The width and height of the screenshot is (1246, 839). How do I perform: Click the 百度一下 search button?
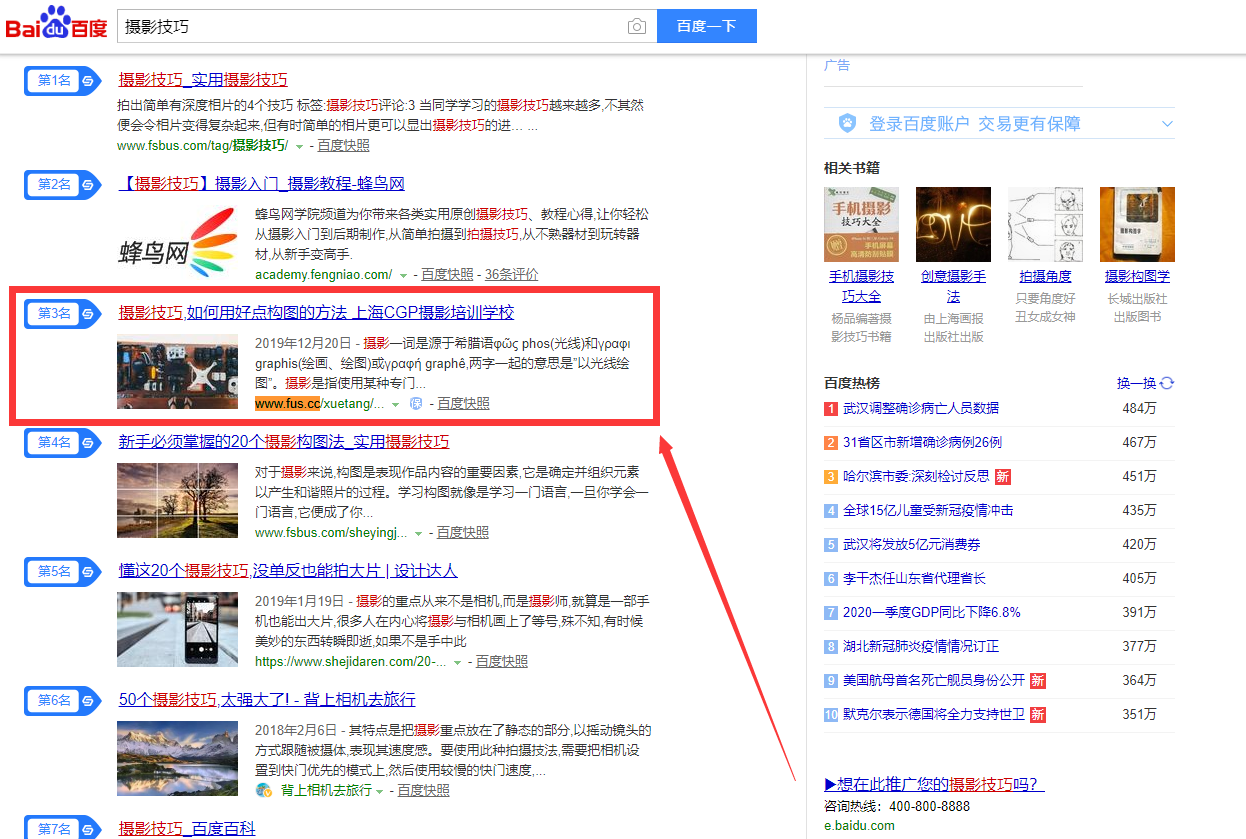(707, 27)
